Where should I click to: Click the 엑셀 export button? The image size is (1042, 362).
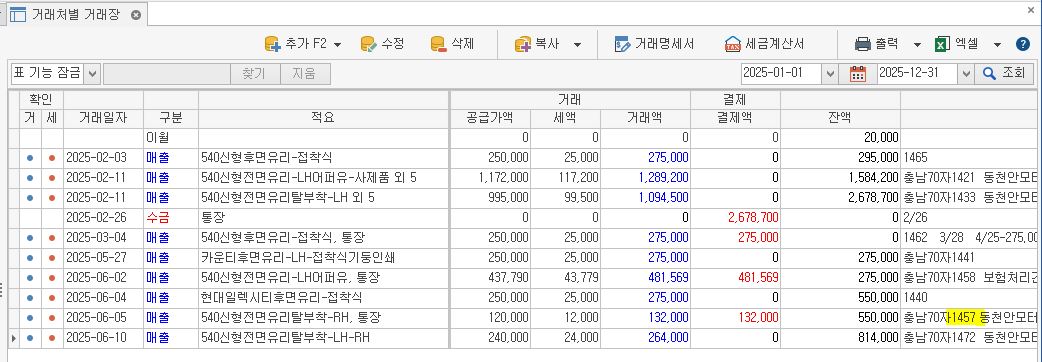956,44
